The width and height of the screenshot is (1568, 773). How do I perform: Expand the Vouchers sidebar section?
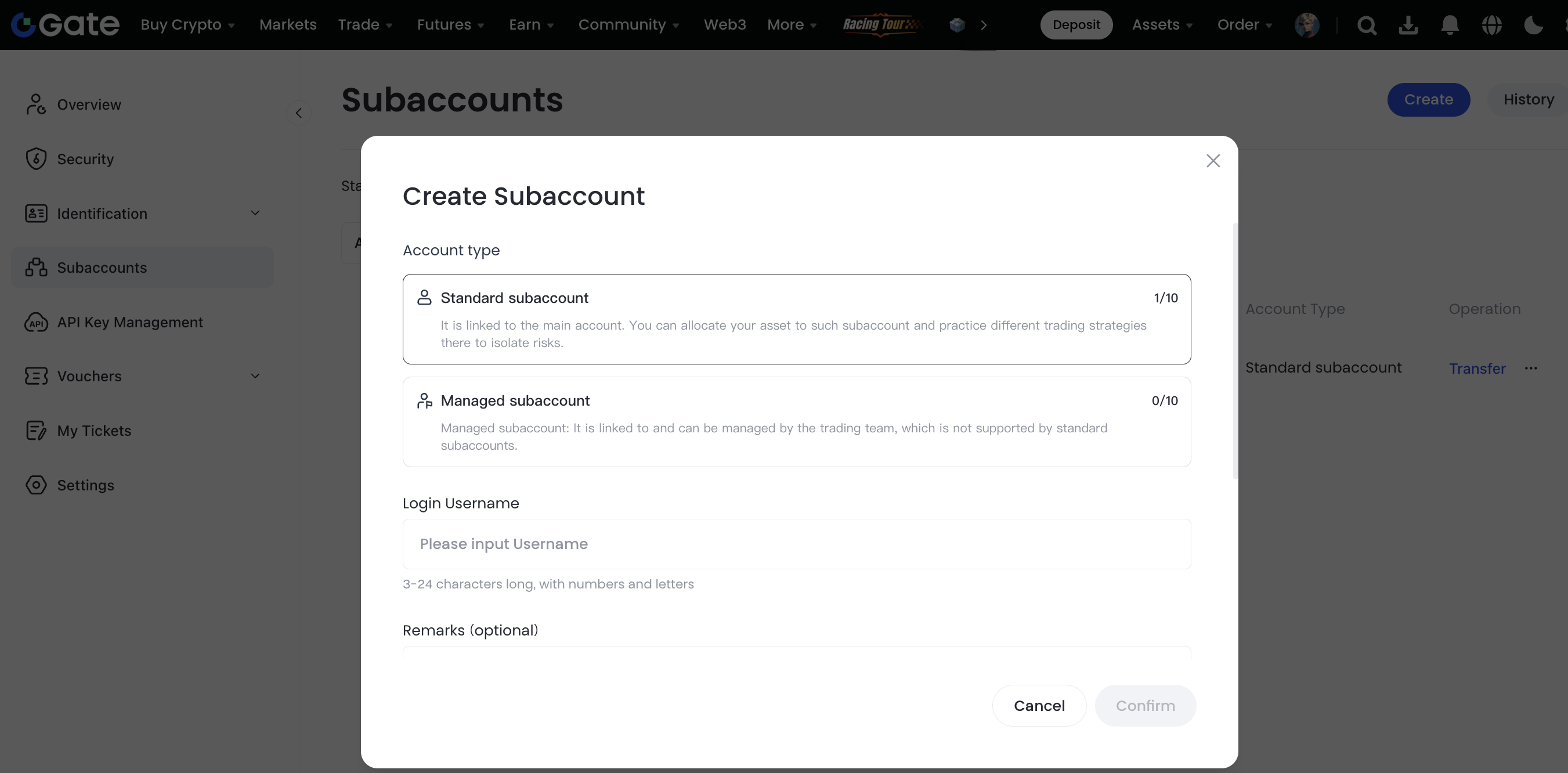(x=256, y=376)
